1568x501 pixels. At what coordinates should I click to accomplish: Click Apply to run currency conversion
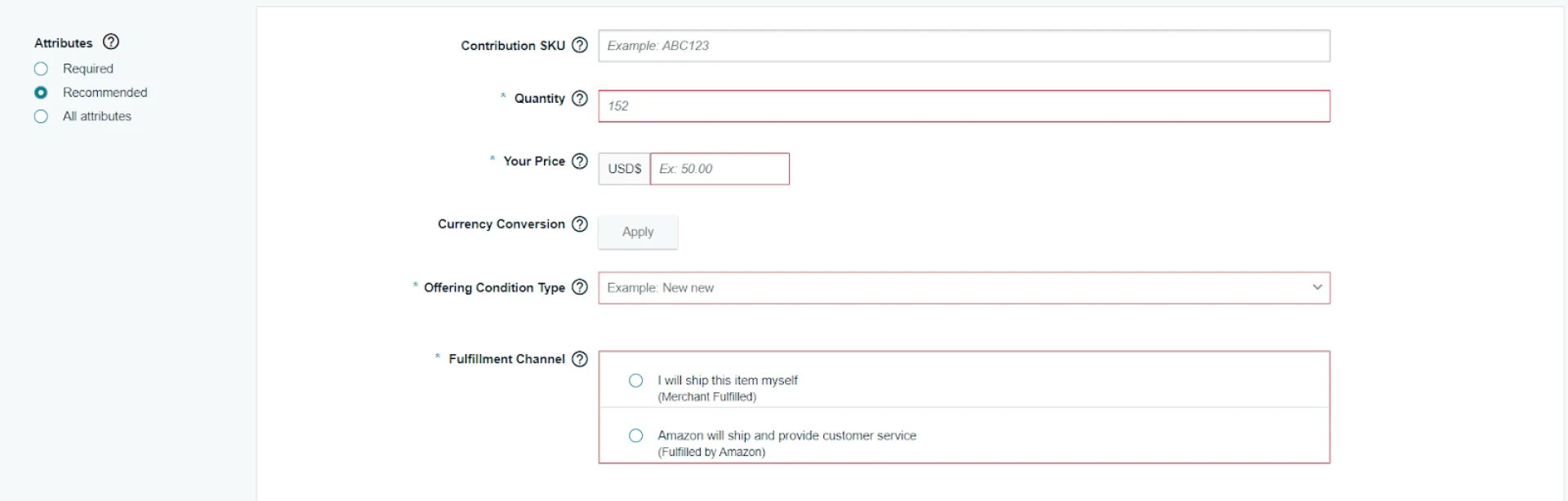[x=637, y=232]
